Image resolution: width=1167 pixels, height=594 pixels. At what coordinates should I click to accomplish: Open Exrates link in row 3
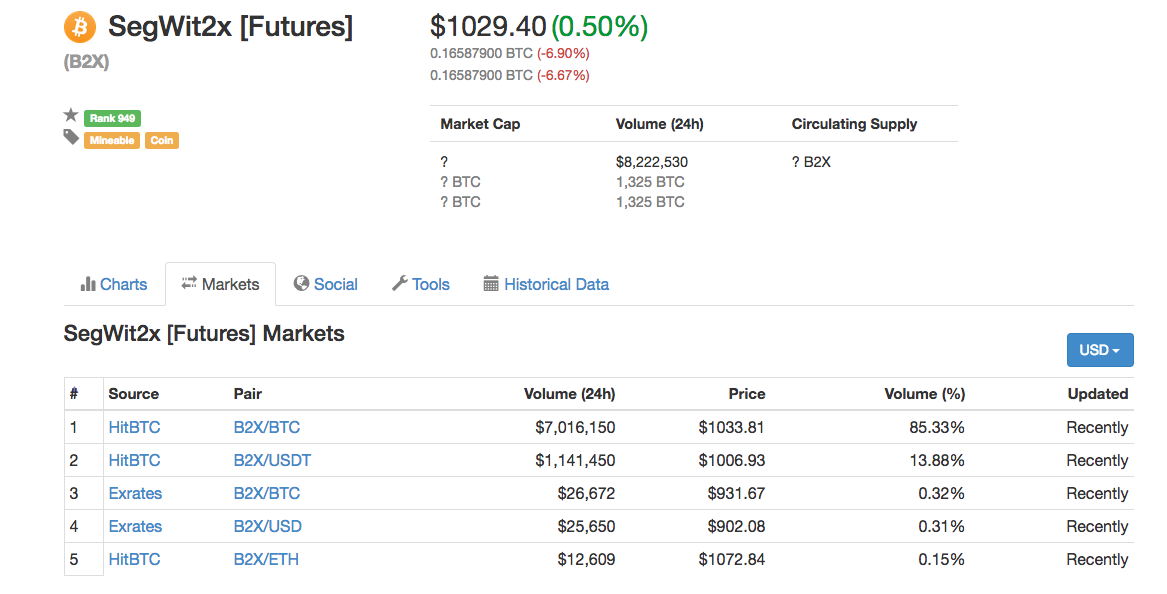coord(135,494)
